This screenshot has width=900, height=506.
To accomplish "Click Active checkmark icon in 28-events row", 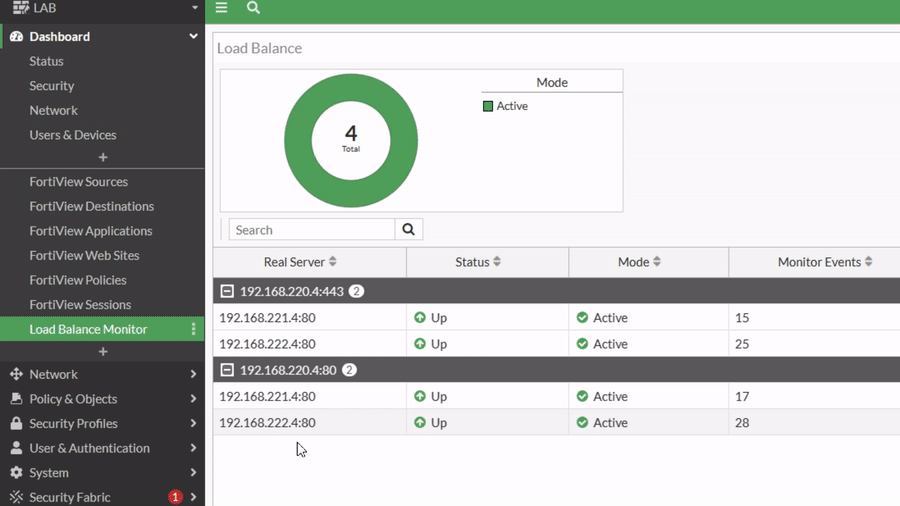I will pos(583,422).
